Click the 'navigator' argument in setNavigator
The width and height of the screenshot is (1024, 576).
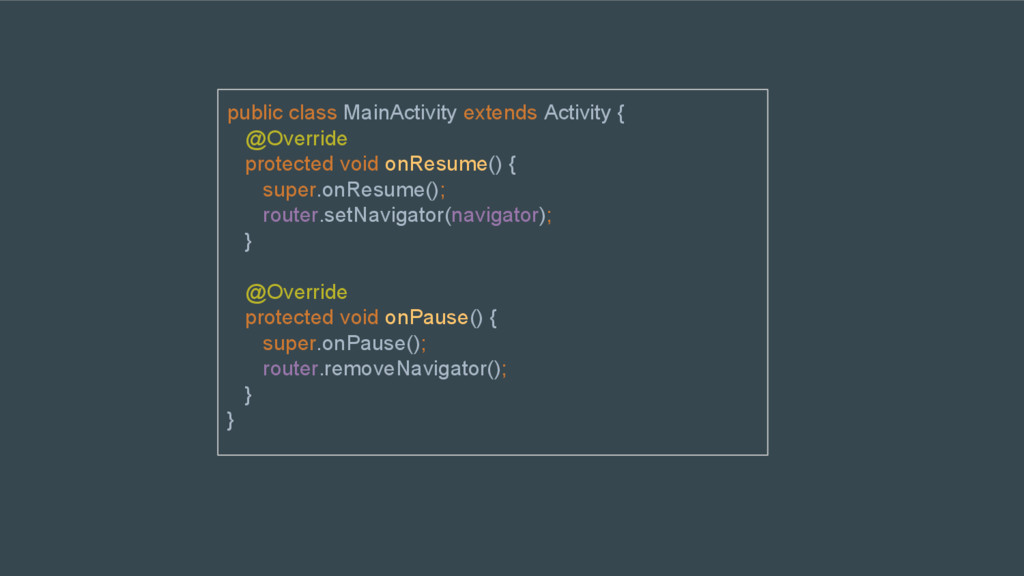pyautogui.click(x=495, y=216)
